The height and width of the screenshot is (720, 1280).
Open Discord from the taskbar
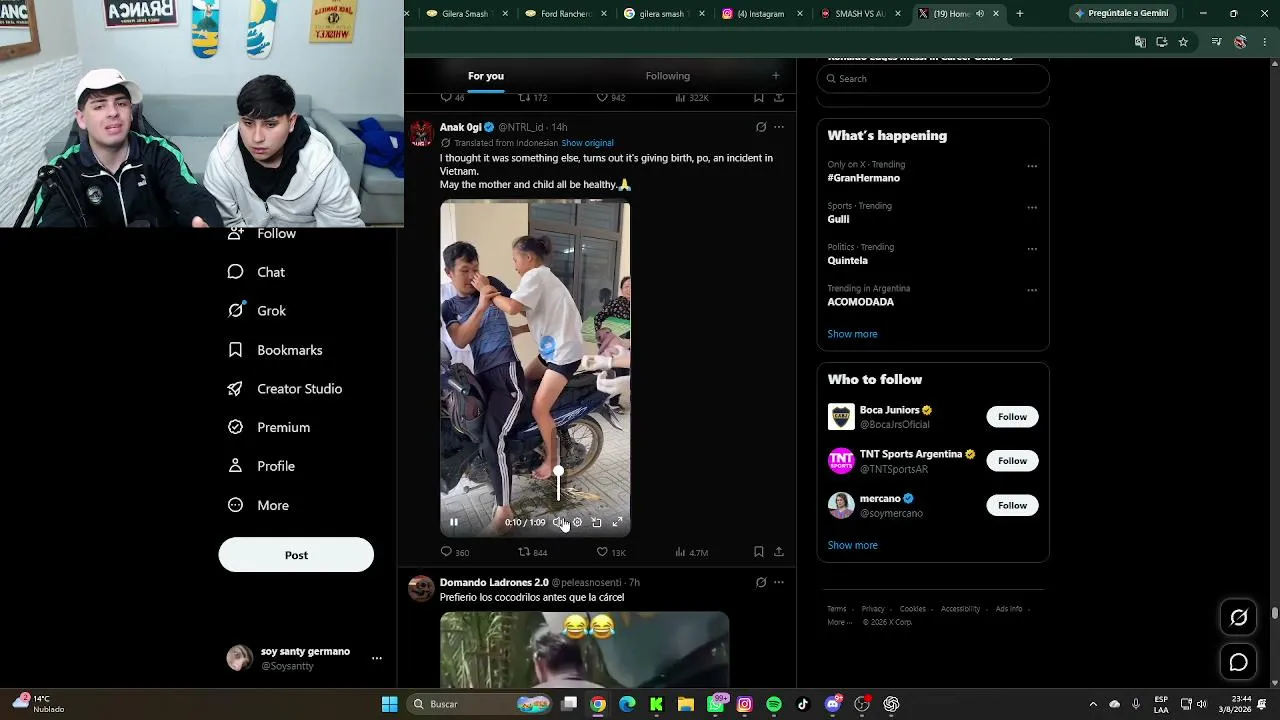coord(833,704)
